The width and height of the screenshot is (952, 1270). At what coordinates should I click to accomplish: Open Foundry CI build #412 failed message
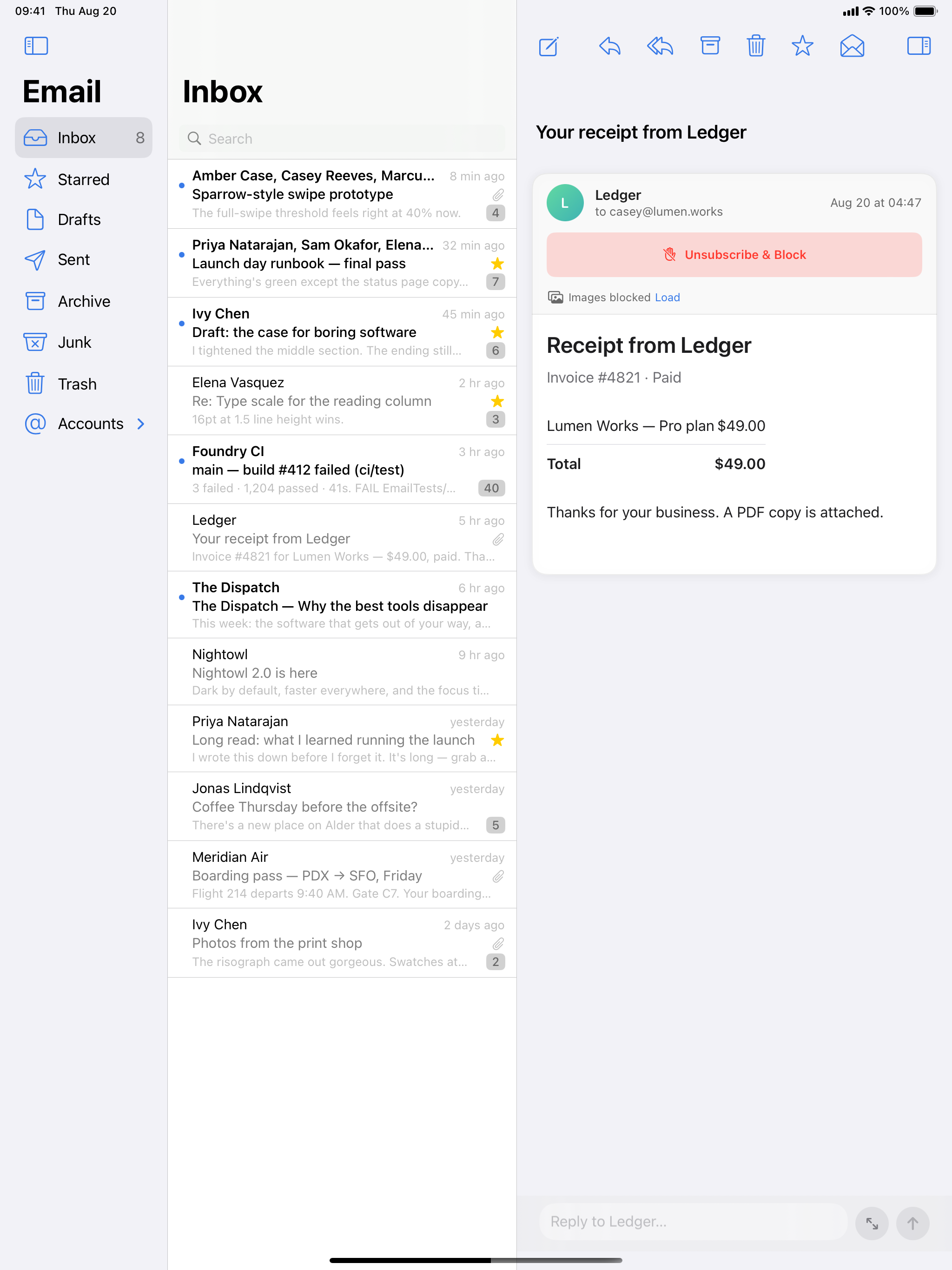pyautogui.click(x=342, y=470)
